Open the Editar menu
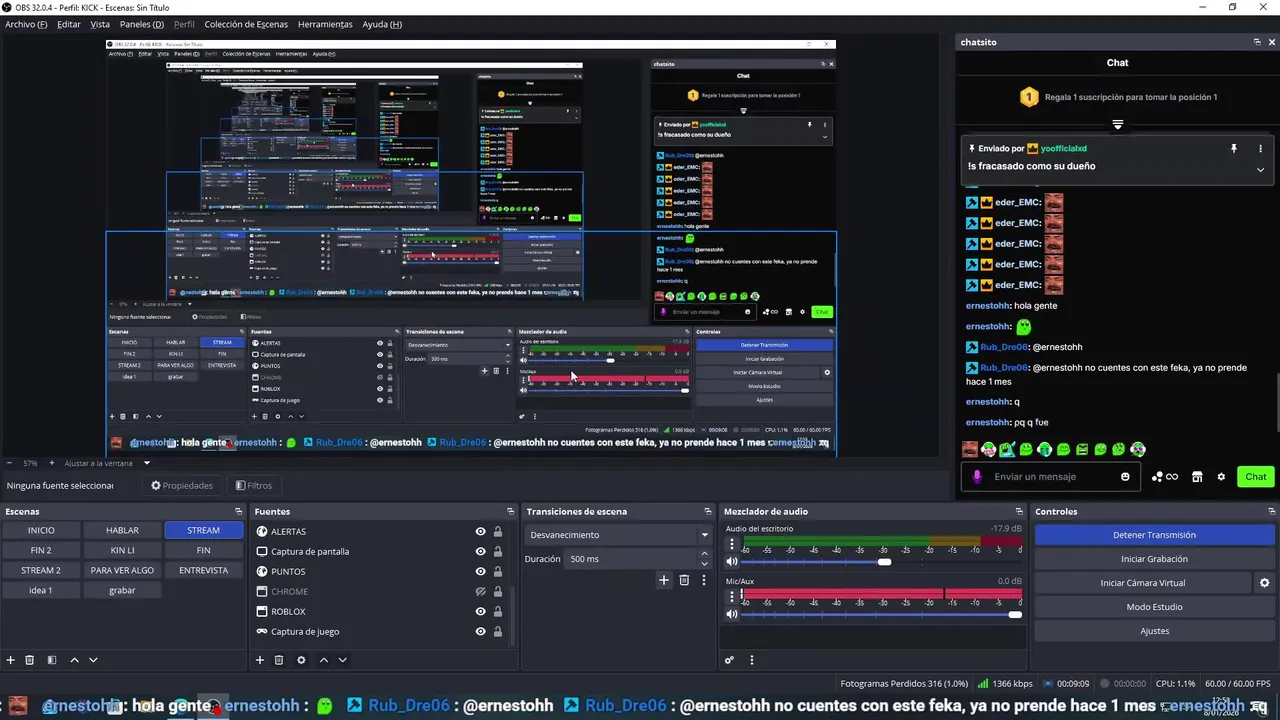Image resolution: width=1280 pixels, height=720 pixels. pos(69,24)
